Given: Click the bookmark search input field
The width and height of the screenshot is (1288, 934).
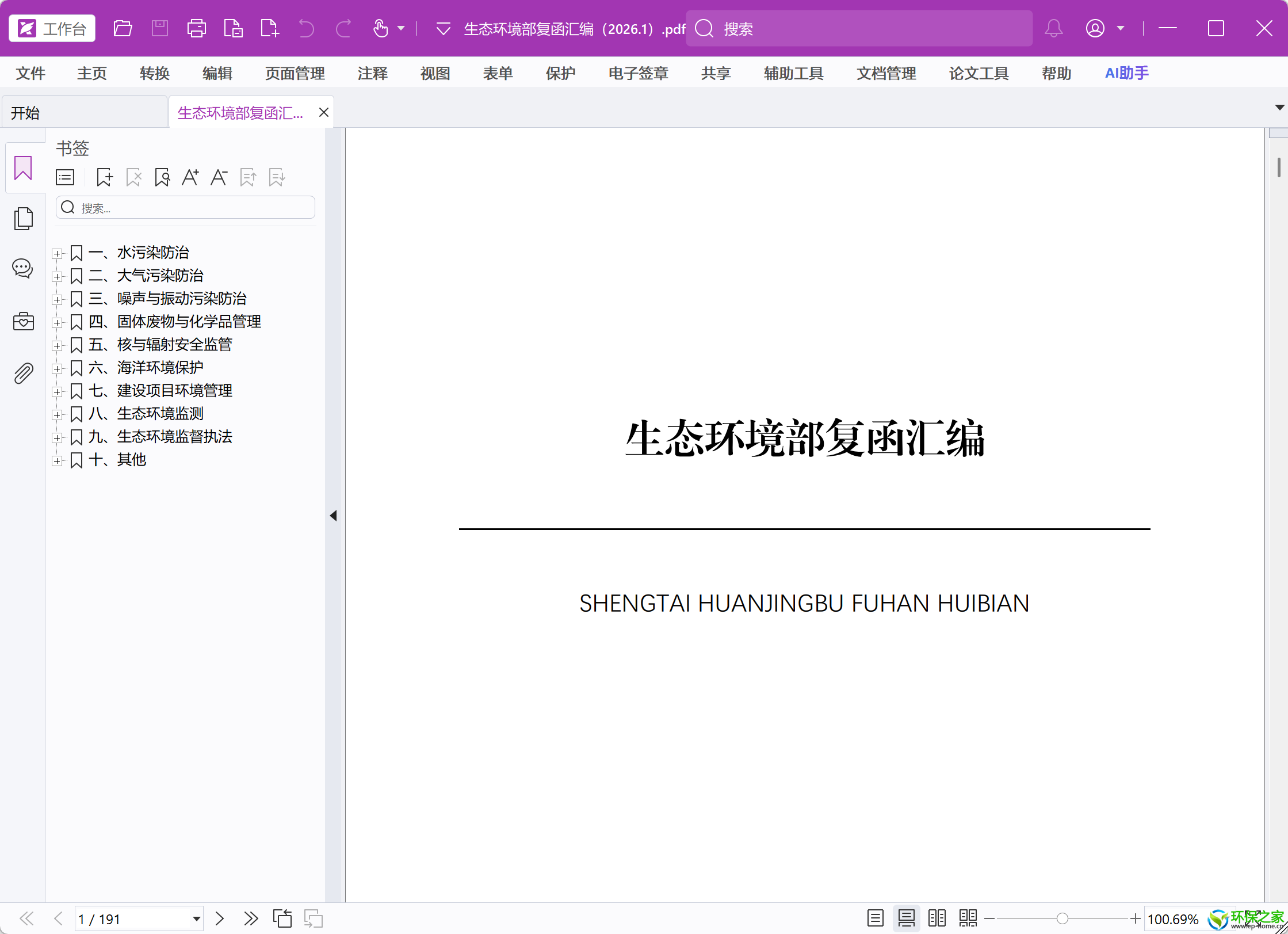Looking at the screenshot, I should (185, 207).
